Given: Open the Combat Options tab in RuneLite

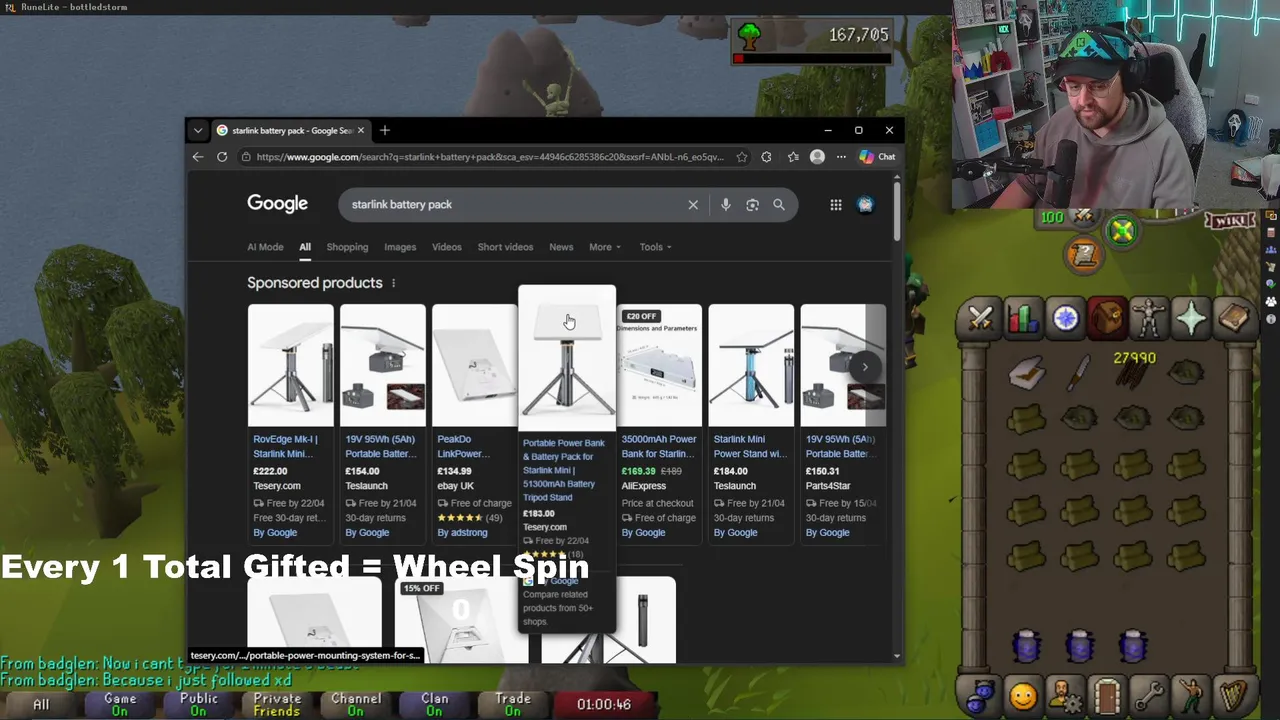Looking at the screenshot, I should (x=980, y=318).
